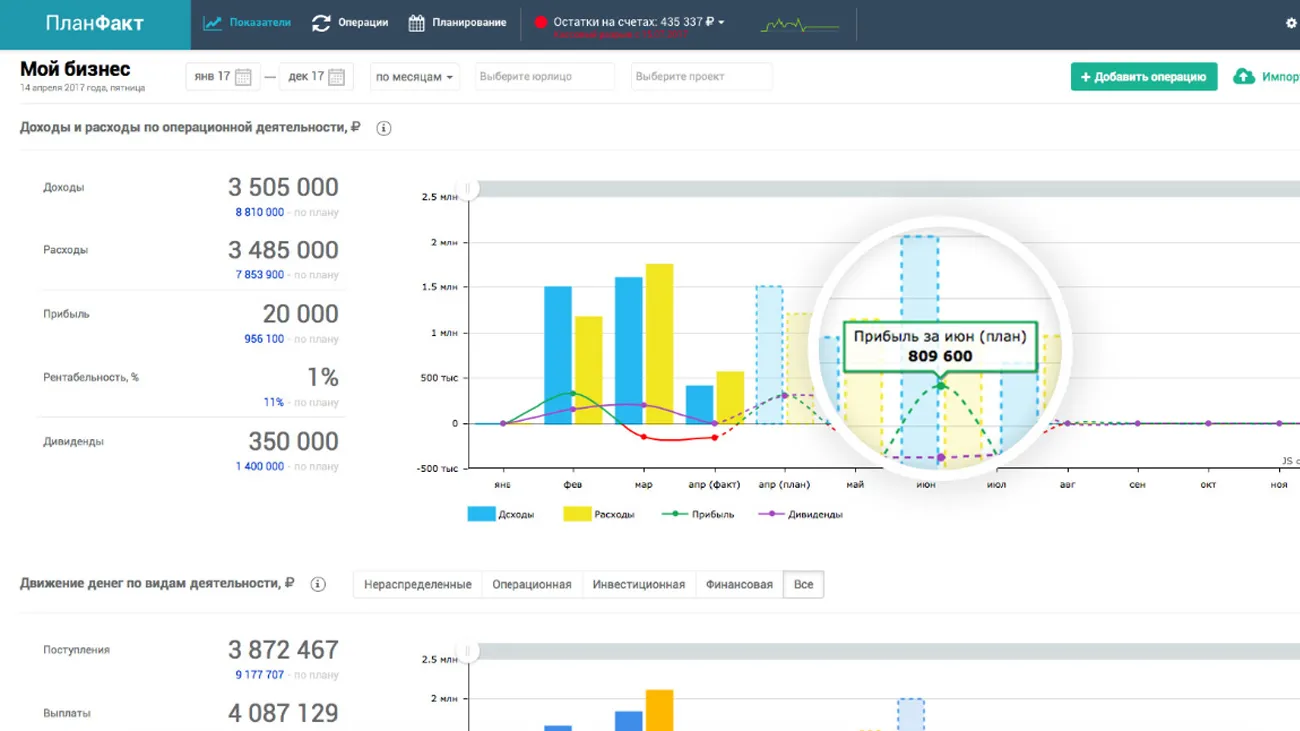Select the Инвестиционная activity tab
This screenshot has height=731, width=1300.
(x=638, y=584)
